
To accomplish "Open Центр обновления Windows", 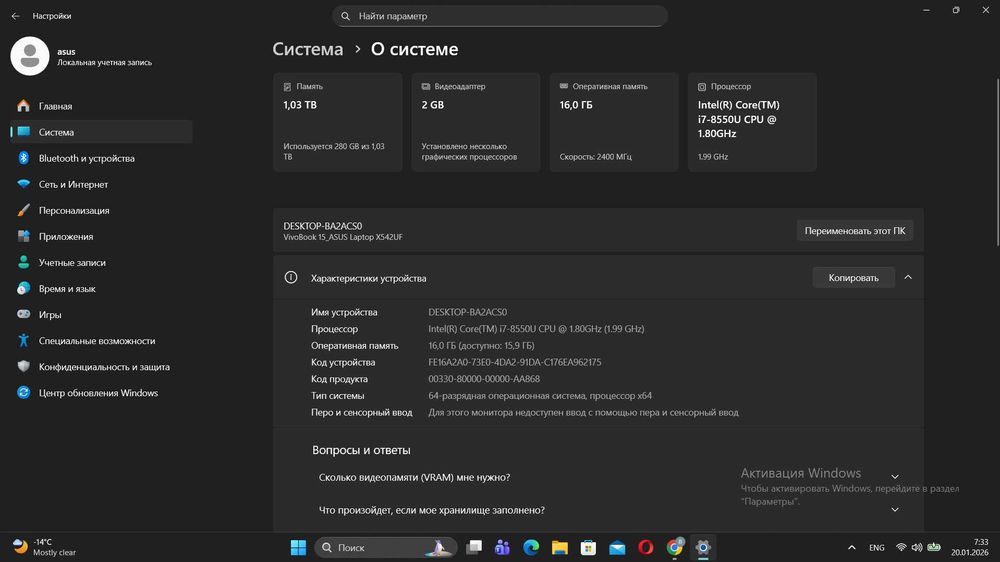I will tap(101, 393).
